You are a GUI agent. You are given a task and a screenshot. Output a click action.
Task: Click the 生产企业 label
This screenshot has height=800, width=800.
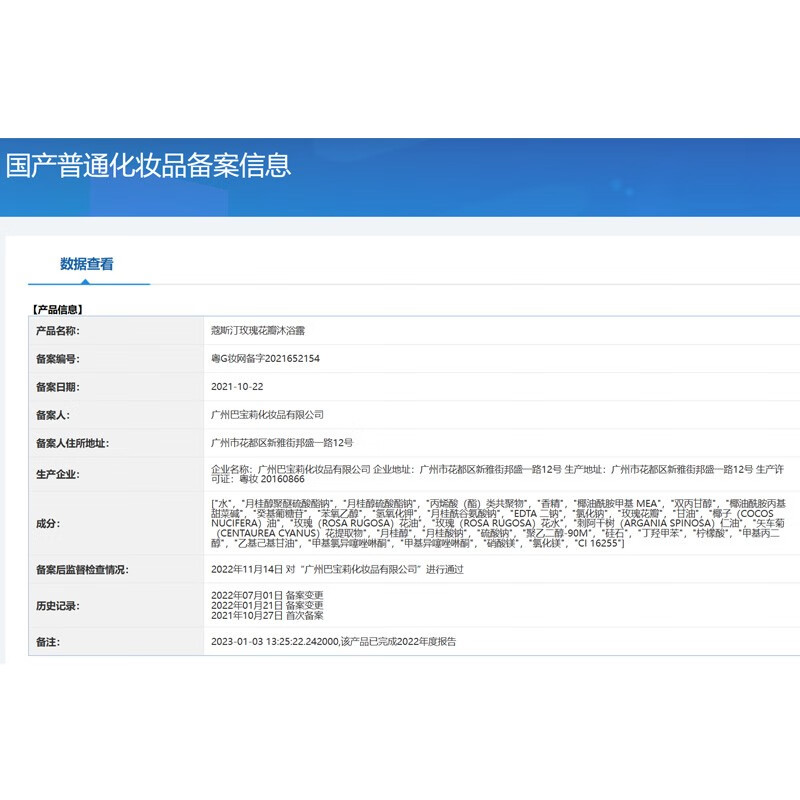pos(58,474)
